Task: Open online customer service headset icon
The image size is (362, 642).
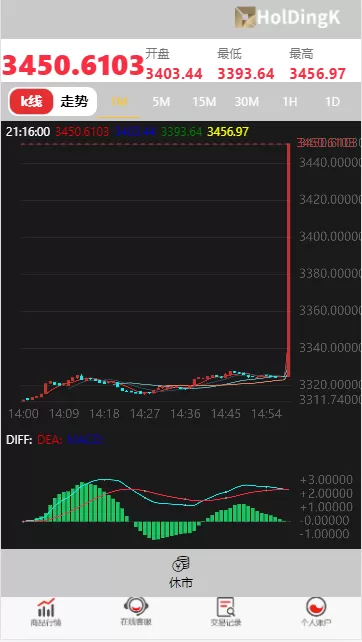Action: (x=136, y=606)
